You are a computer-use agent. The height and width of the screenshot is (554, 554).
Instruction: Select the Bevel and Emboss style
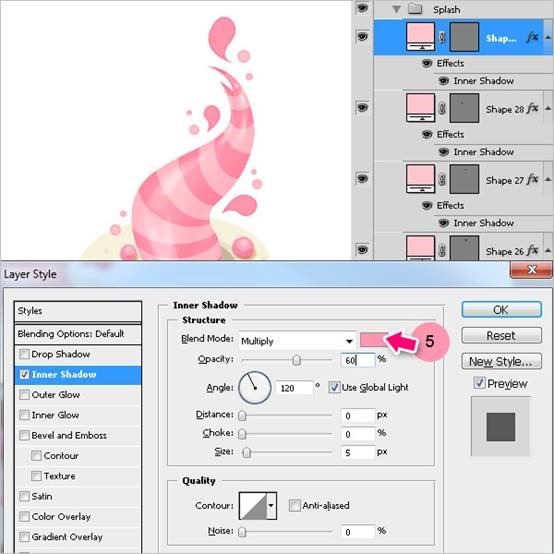[x=69, y=435]
